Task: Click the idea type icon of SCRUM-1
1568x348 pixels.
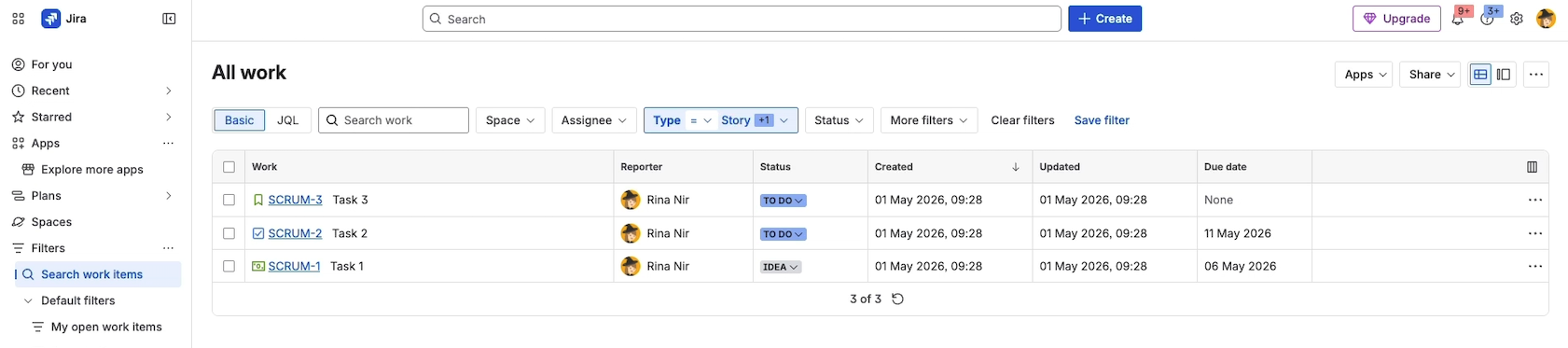Action: coord(258,266)
